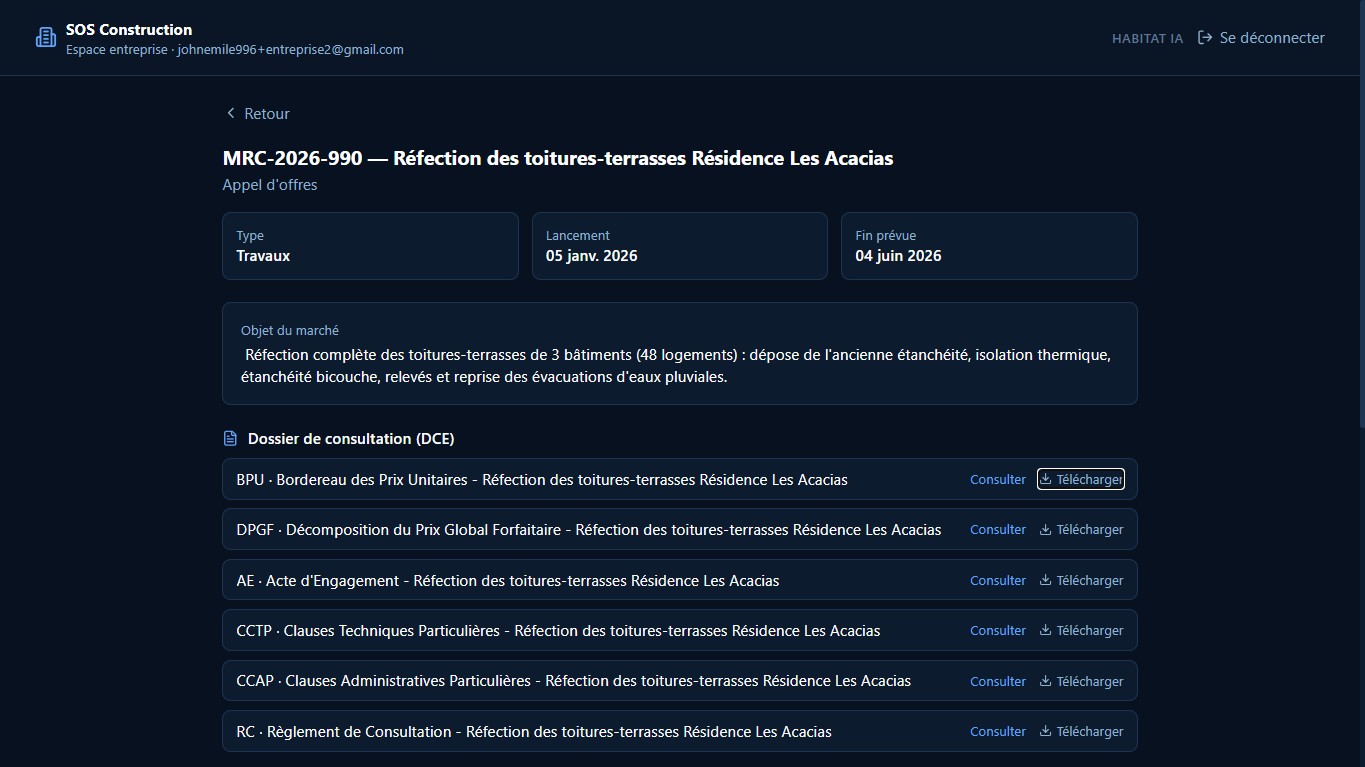Click the SOS Construction building icon

(x=45, y=38)
